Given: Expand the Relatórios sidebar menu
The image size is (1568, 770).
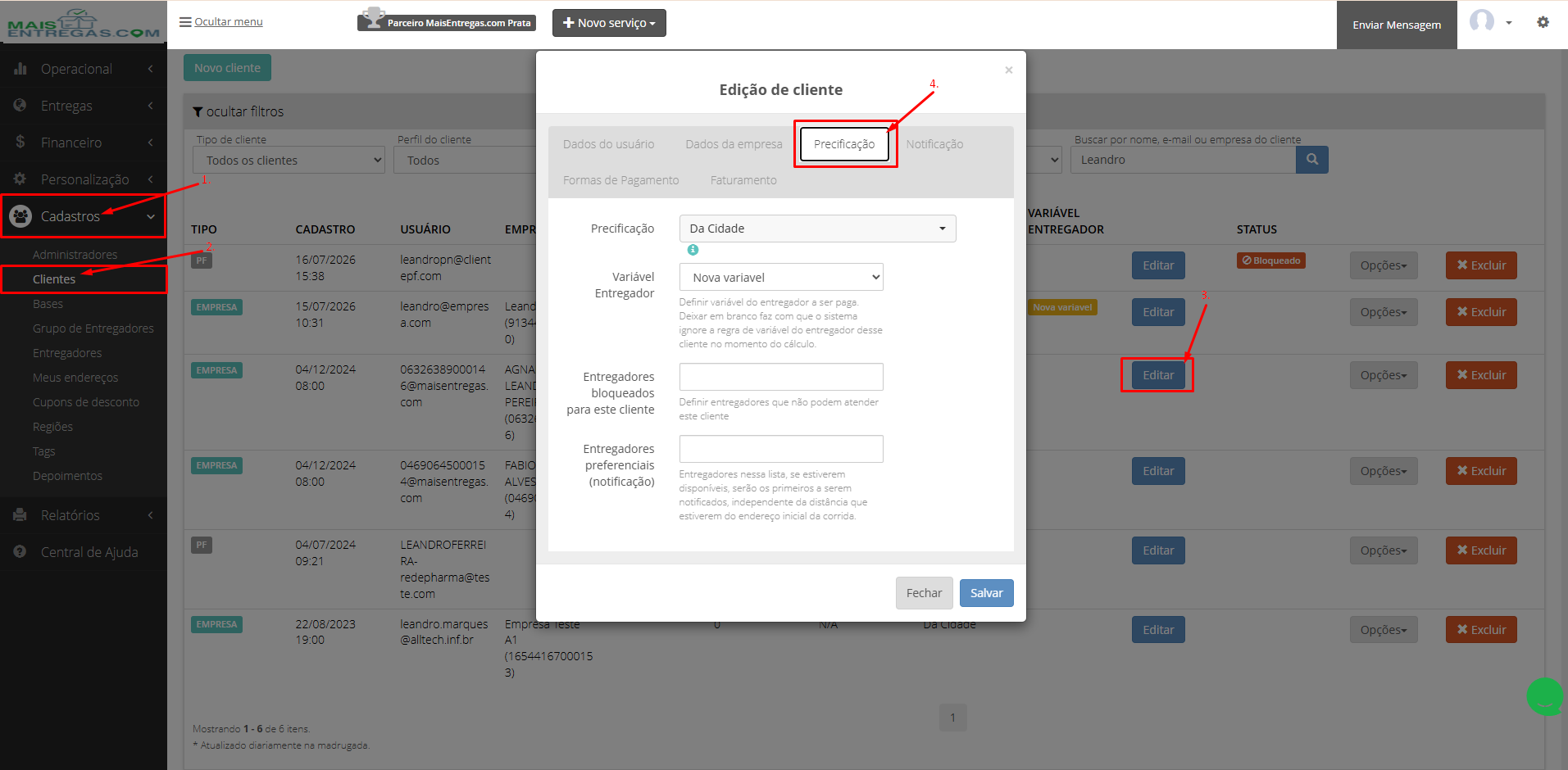Looking at the screenshot, I should (x=84, y=515).
